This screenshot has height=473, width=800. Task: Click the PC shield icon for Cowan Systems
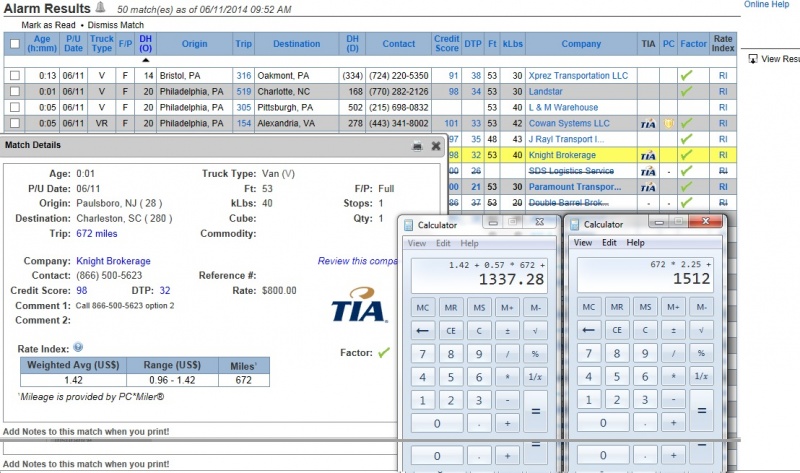(x=668, y=123)
